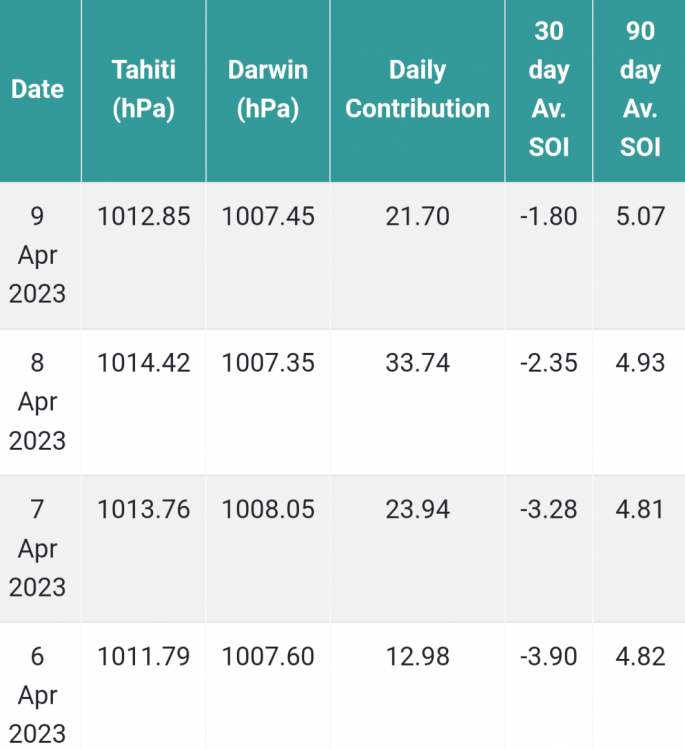Image resolution: width=685 pixels, height=750 pixels.
Task: Click the Darwin (hPa) column header
Action: (x=268, y=89)
